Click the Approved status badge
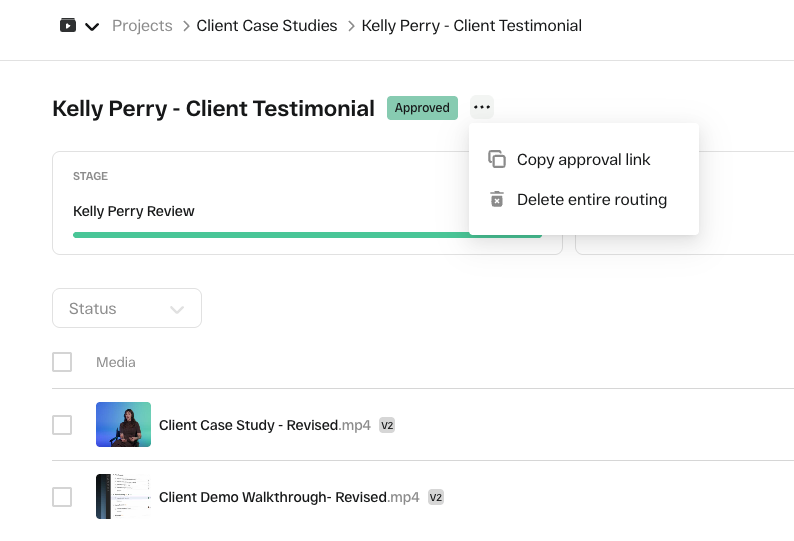Image resolution: width=794 pixels, height=541 pixels. pyautogui.click(x=422, y=108)
